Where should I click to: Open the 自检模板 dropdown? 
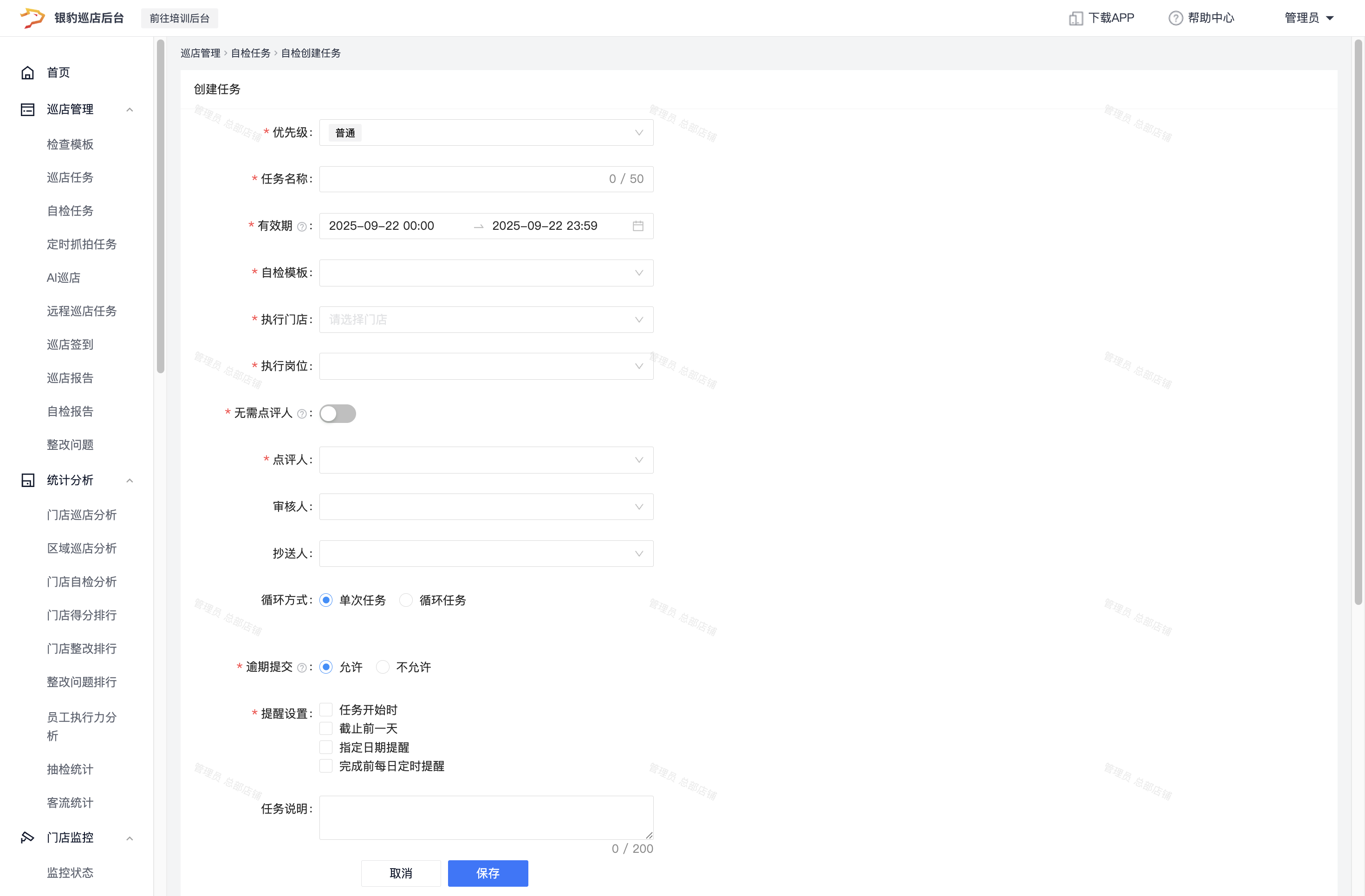point(486,273)
